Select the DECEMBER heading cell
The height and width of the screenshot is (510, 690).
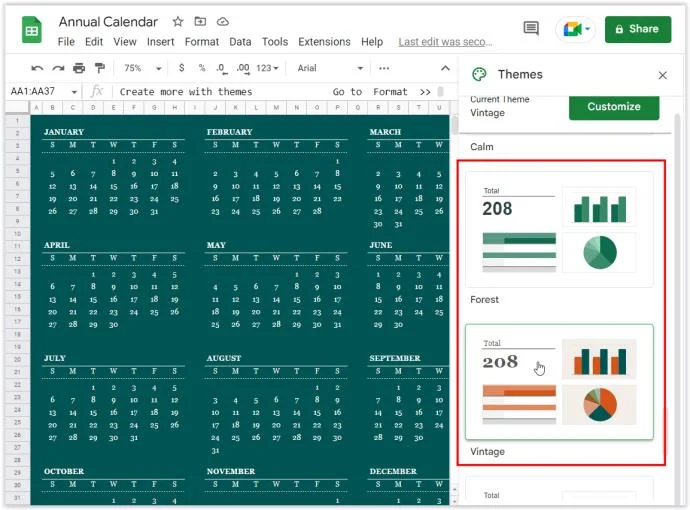click(x=393, y=471)
